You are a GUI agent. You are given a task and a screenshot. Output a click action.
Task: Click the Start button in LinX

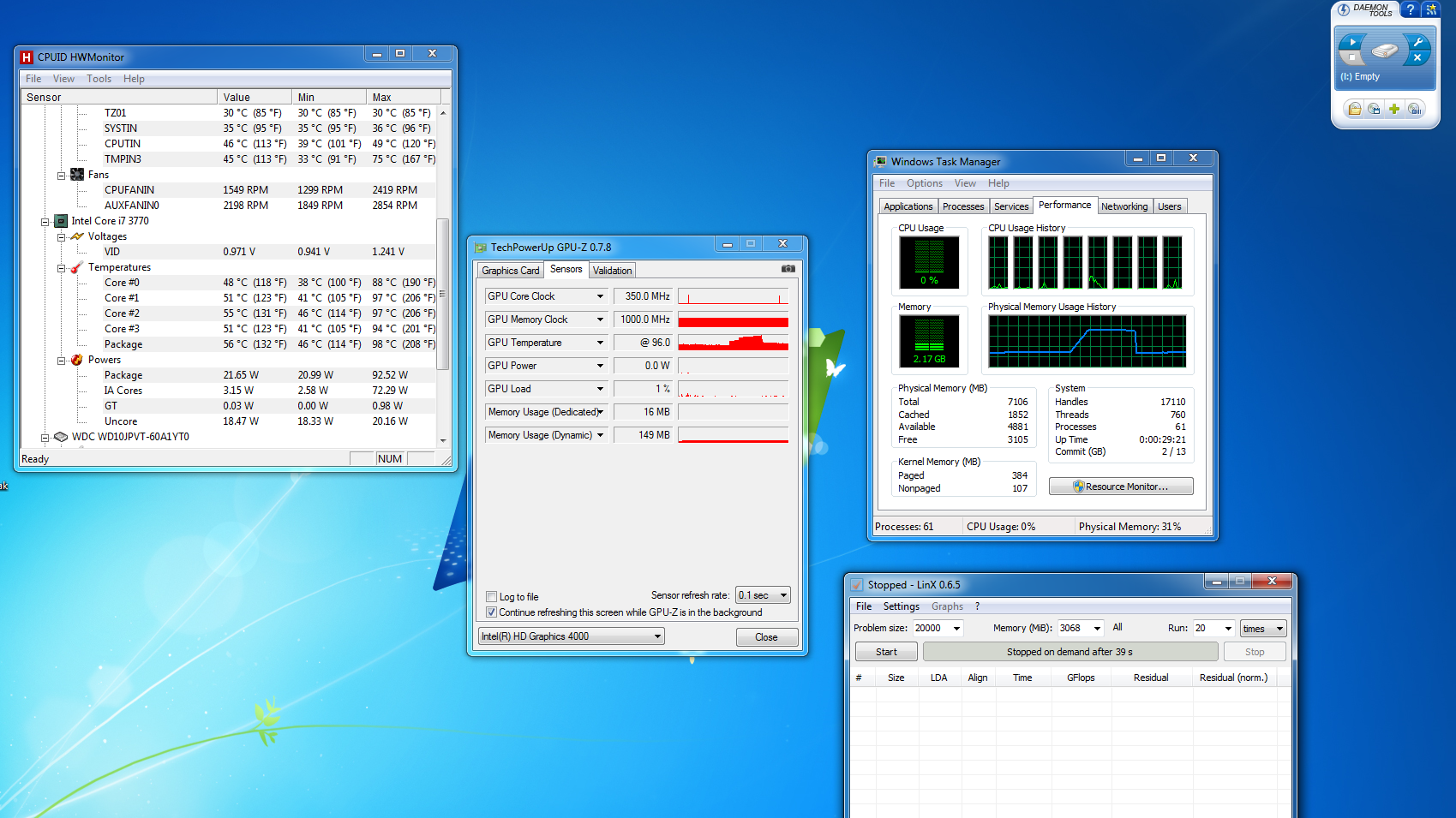886,652
